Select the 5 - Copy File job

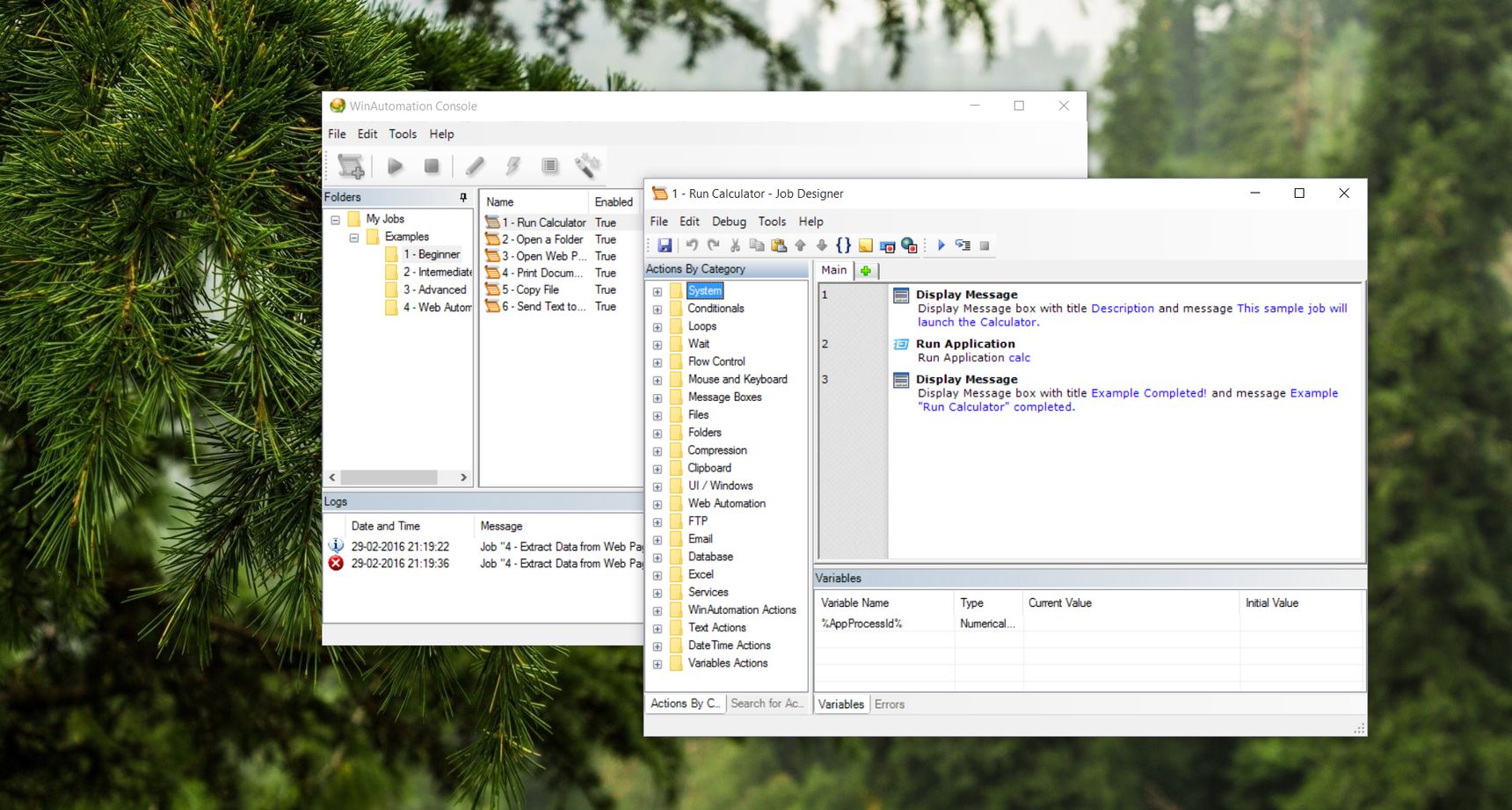pyautogui.click(x=530, y=289)
